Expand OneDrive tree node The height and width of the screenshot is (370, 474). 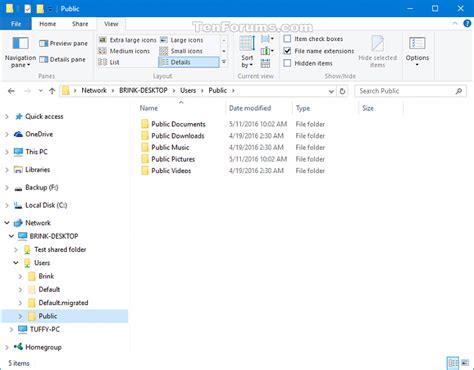pos(7,134)
